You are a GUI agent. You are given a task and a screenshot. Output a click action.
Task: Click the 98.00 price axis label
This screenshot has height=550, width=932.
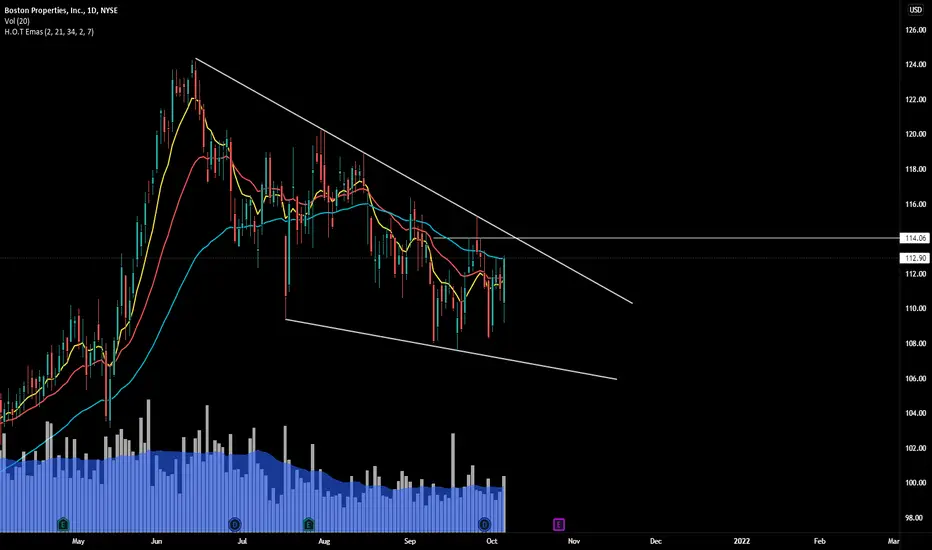pyautogui.click(x=915, y=517)
